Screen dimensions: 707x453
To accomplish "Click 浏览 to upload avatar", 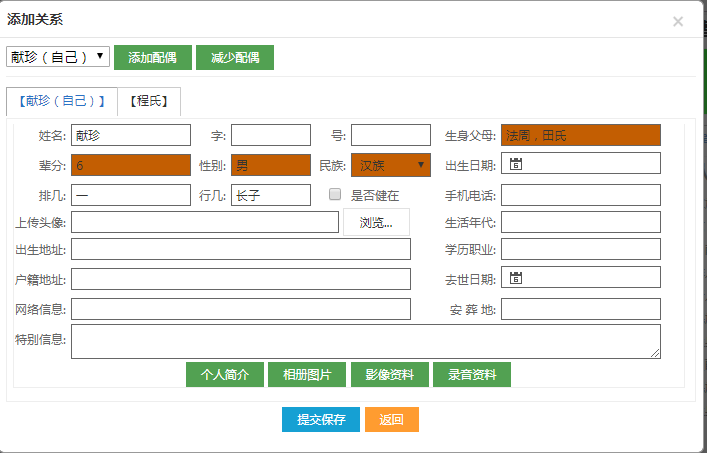I will click(x=376, y=222).
